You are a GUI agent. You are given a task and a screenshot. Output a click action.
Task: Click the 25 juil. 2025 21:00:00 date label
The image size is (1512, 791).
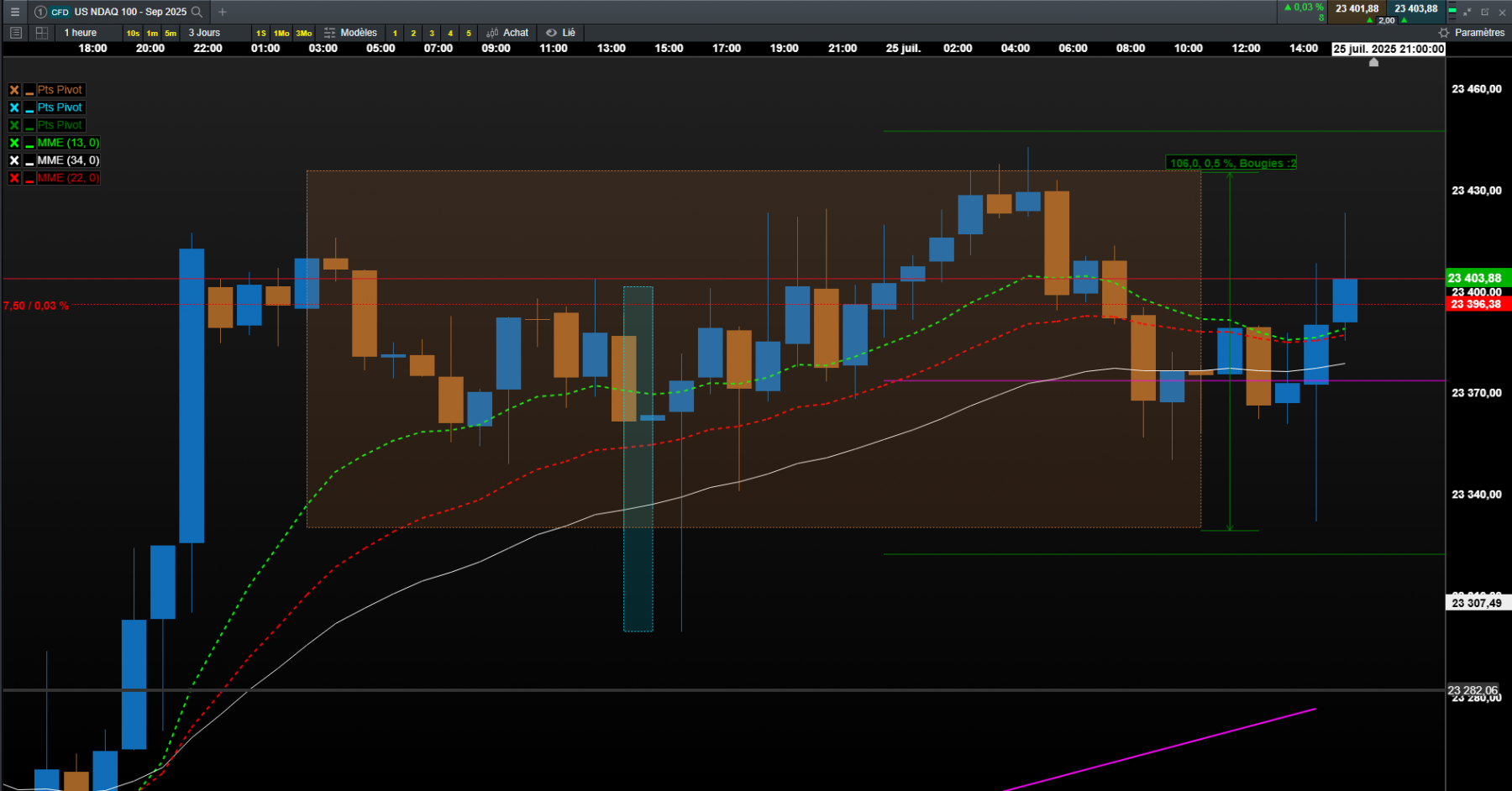(x=1389, y=49)
